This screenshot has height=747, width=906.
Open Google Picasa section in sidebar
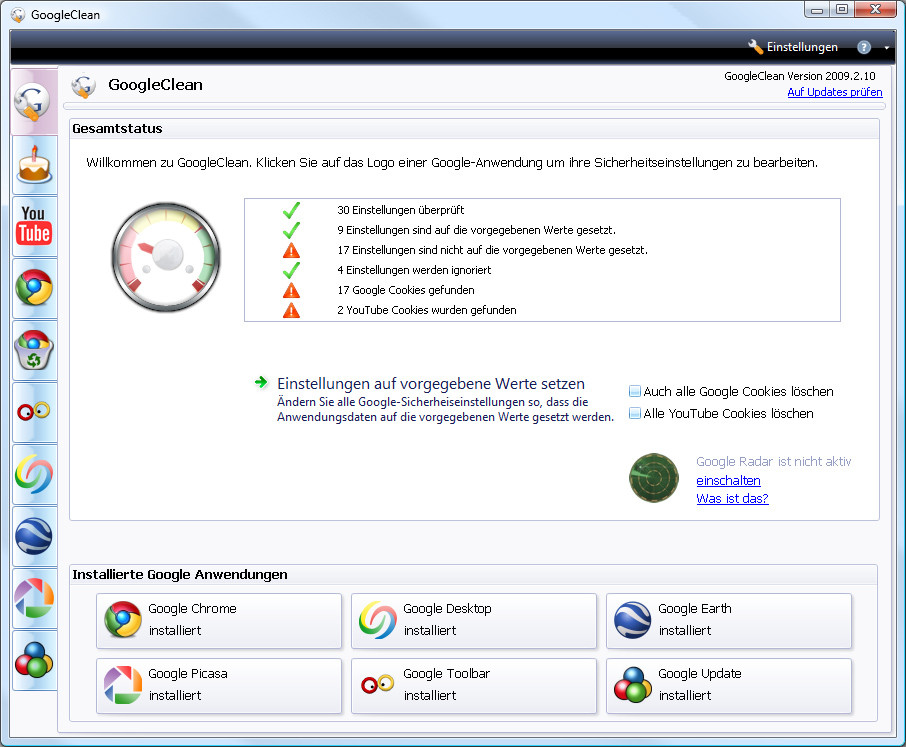click(34, 598)
